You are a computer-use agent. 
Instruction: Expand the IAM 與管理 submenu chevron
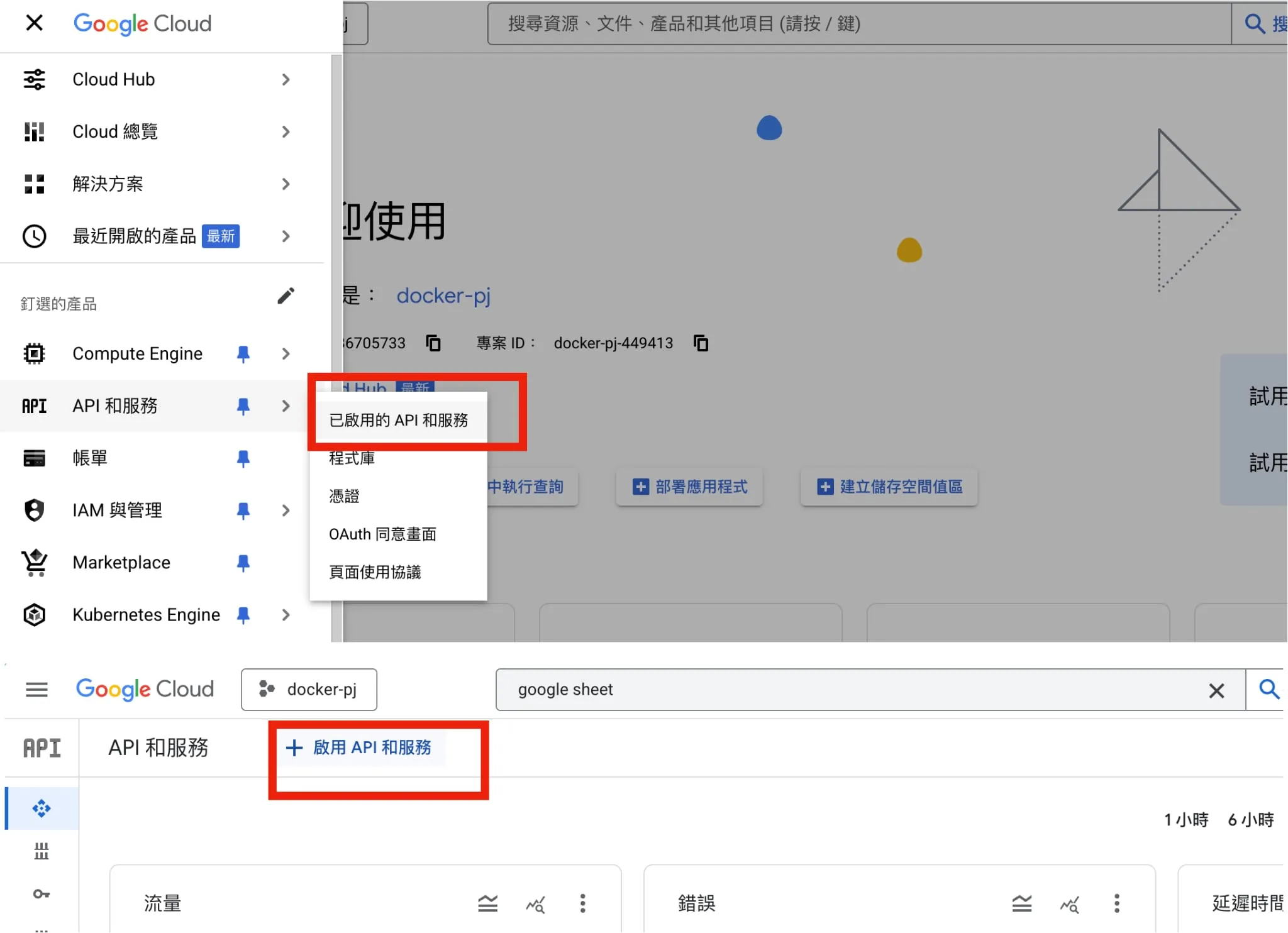click(x=286, y=511)
